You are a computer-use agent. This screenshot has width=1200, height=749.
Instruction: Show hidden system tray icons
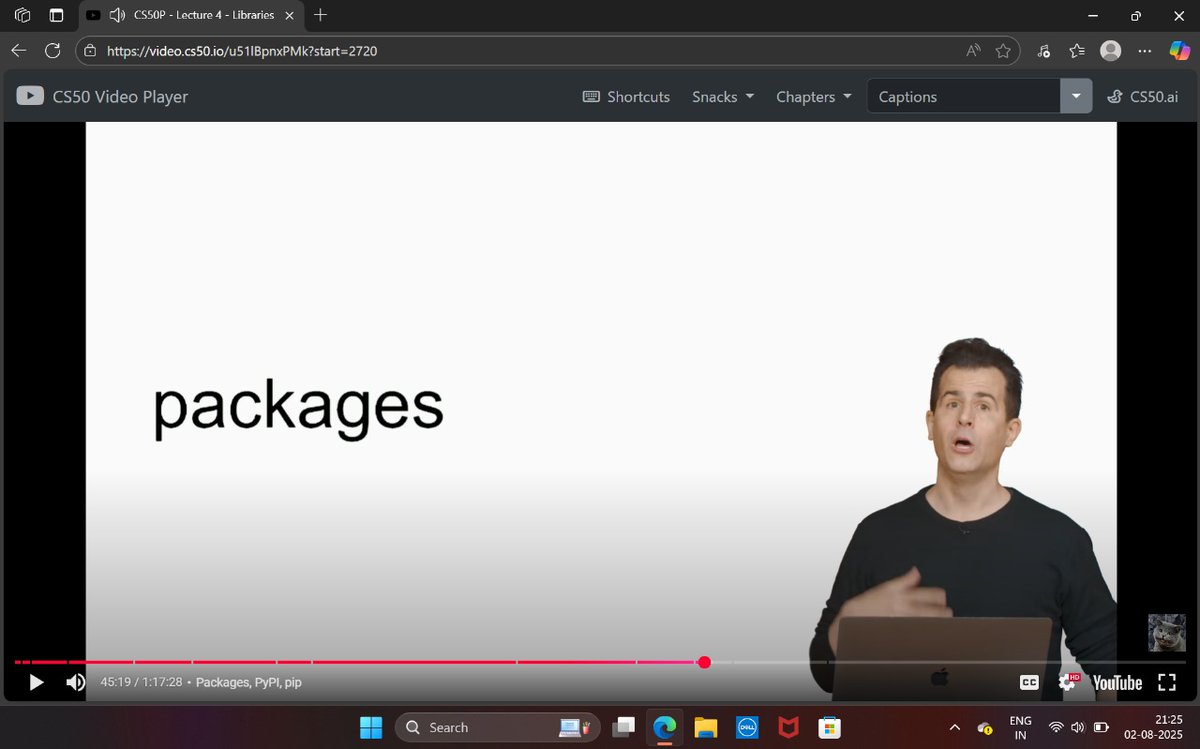point(954,727)
